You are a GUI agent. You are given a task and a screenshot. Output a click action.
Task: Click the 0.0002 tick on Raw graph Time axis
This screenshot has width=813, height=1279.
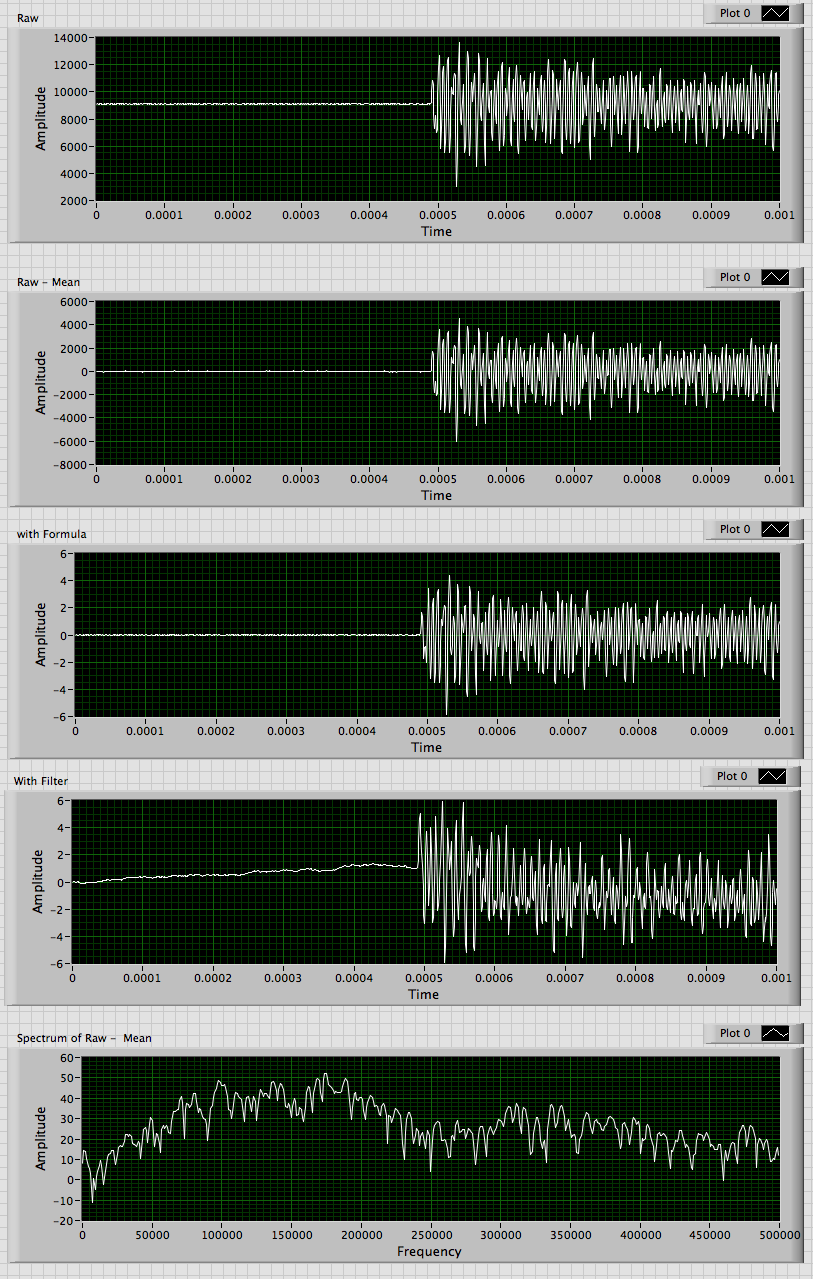(232, 215)
